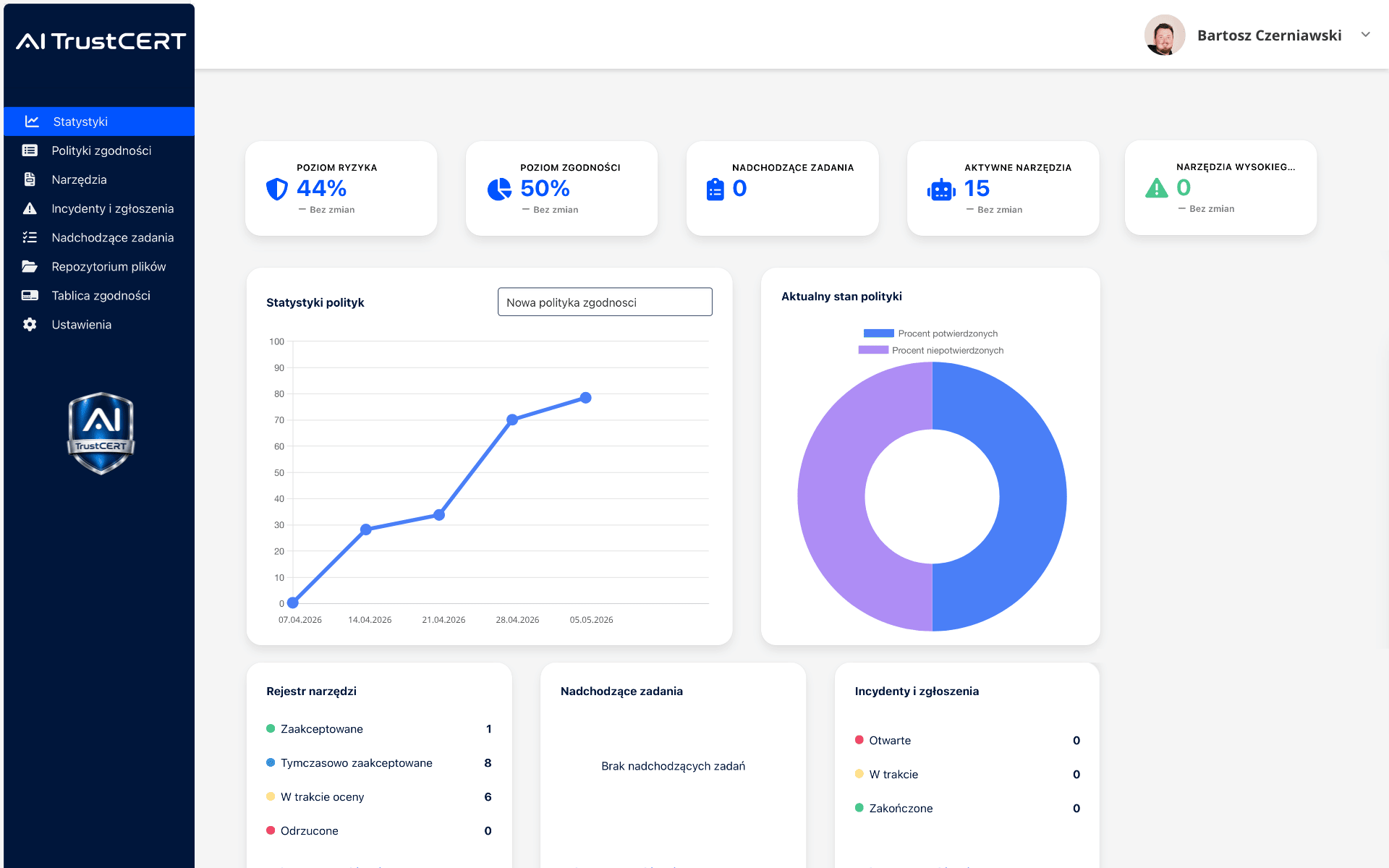The image size is (1389, 868).
Task: Click Bartosz Czerniawski's profile avatar
Action: [1165, 35]
